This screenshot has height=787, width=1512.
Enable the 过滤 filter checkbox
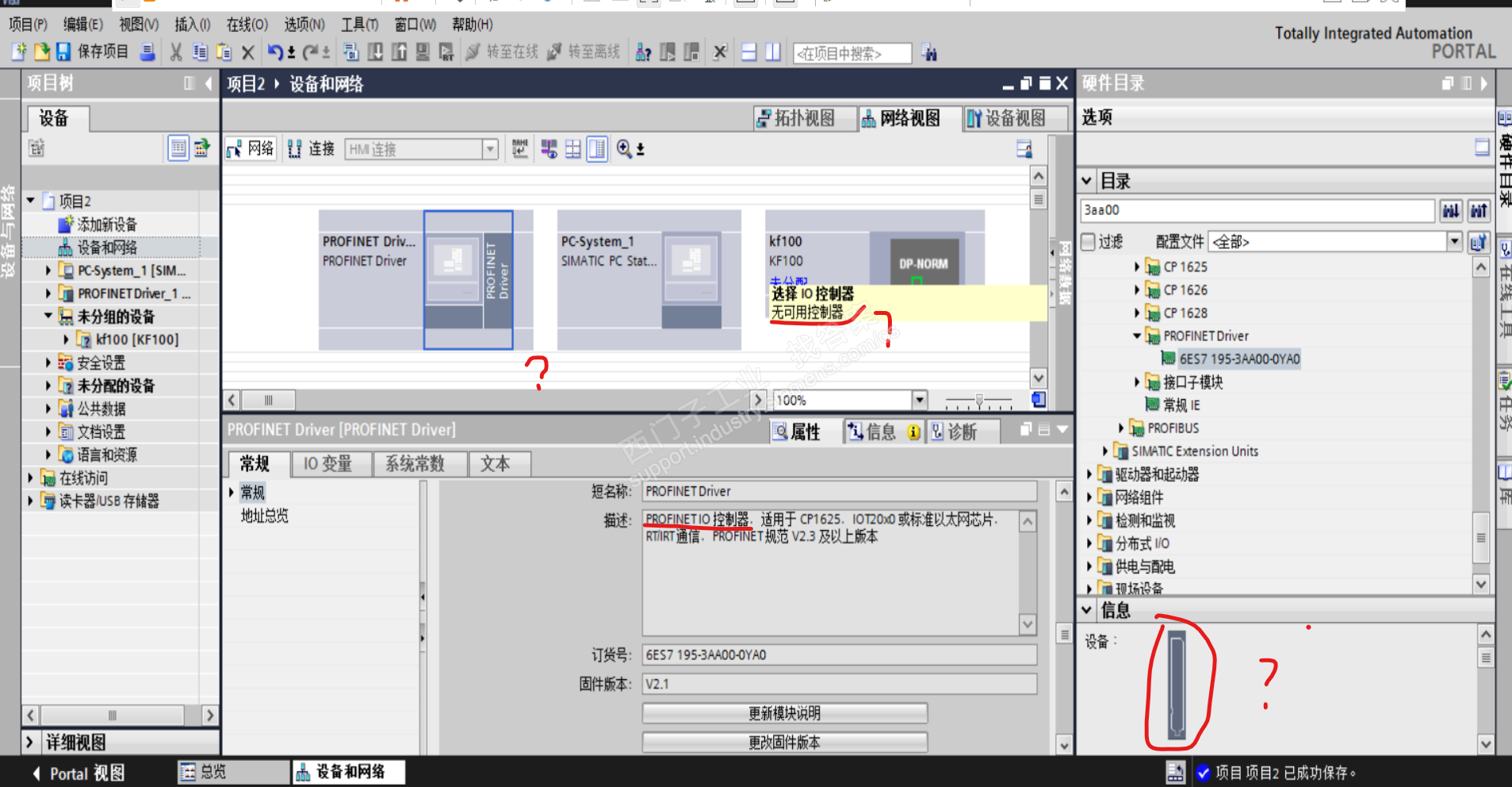pos(1089,242)
